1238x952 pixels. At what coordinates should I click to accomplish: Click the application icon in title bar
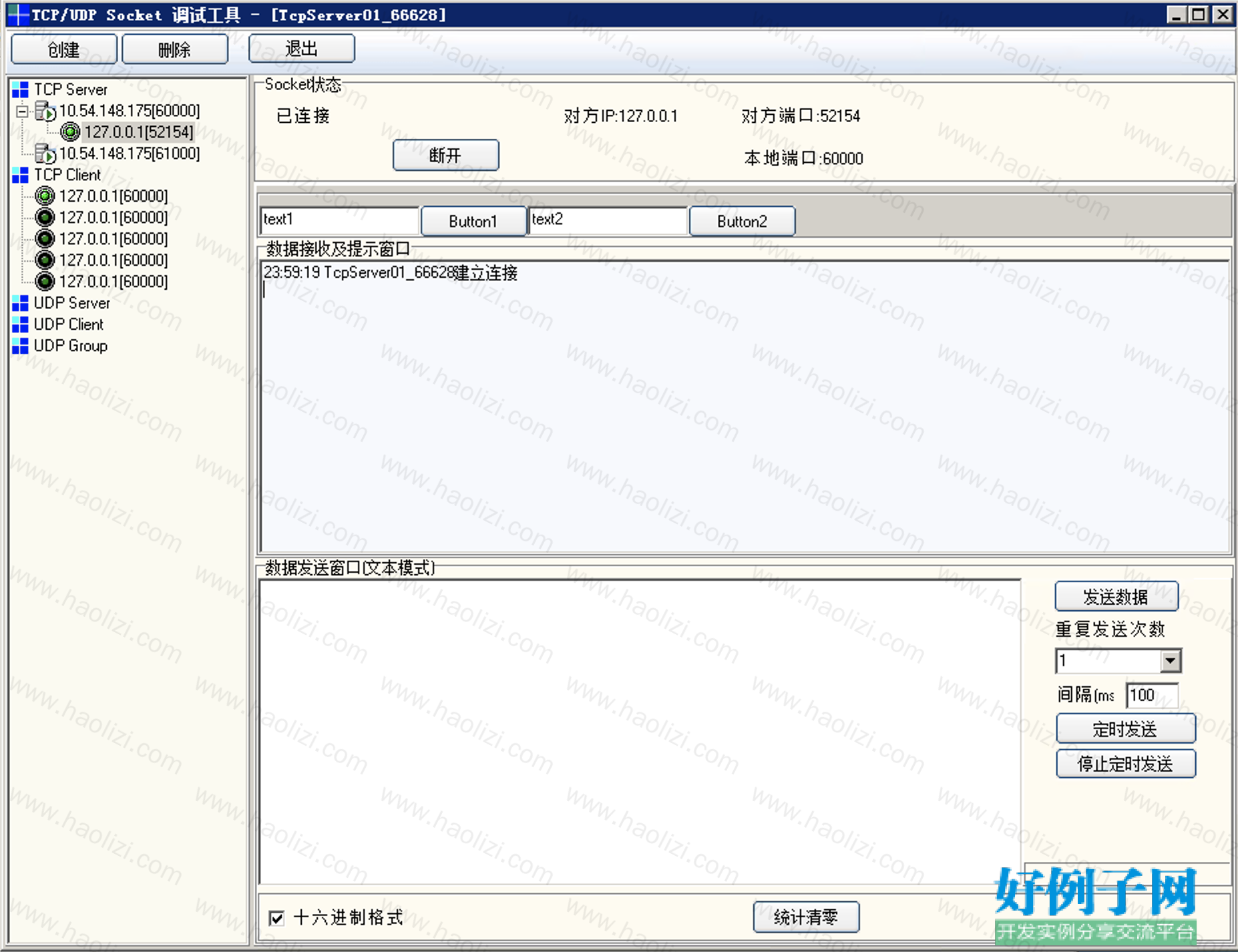(x=19, y=15)
